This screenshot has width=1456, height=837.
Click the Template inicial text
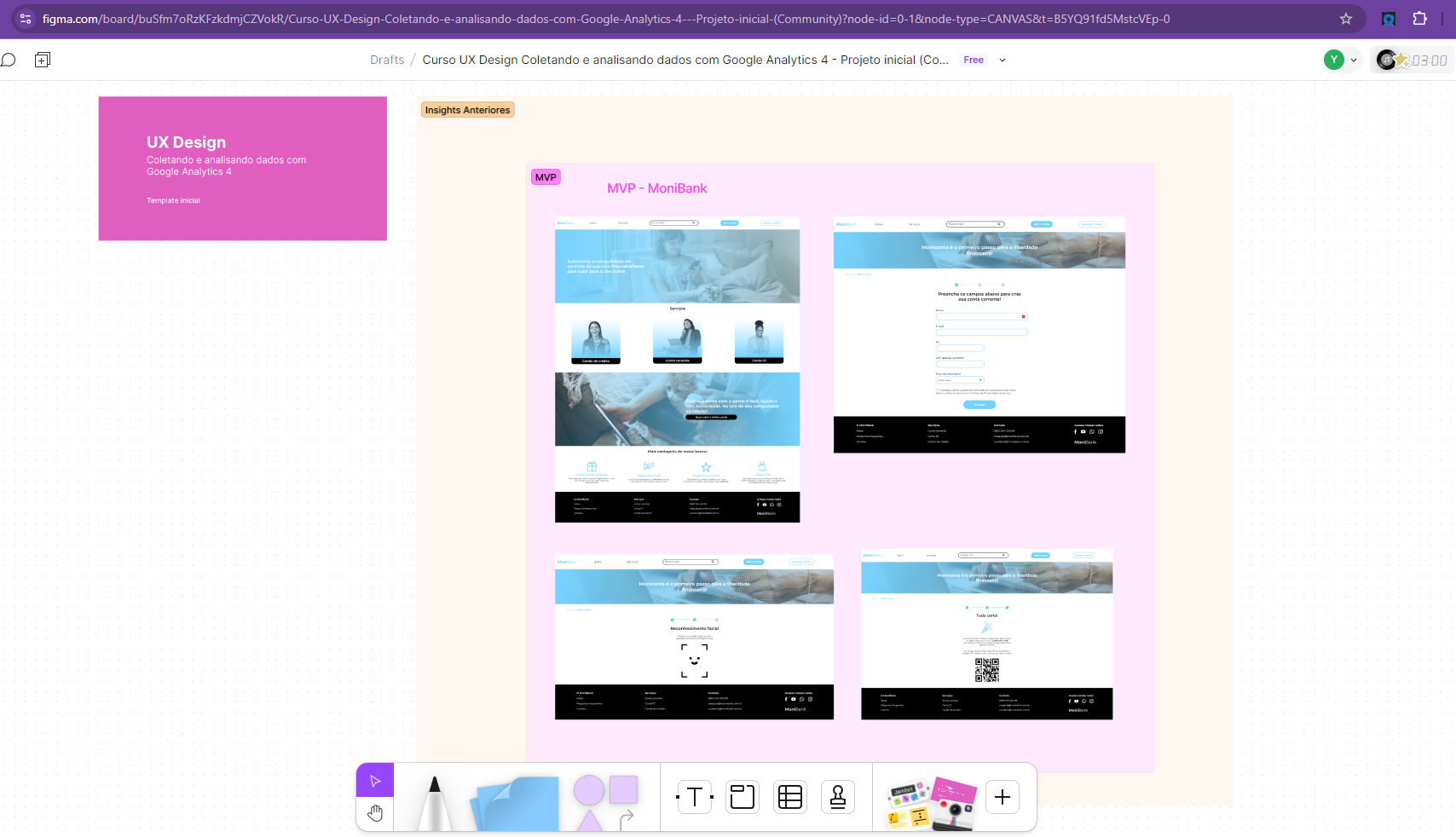tap(173, 201)
